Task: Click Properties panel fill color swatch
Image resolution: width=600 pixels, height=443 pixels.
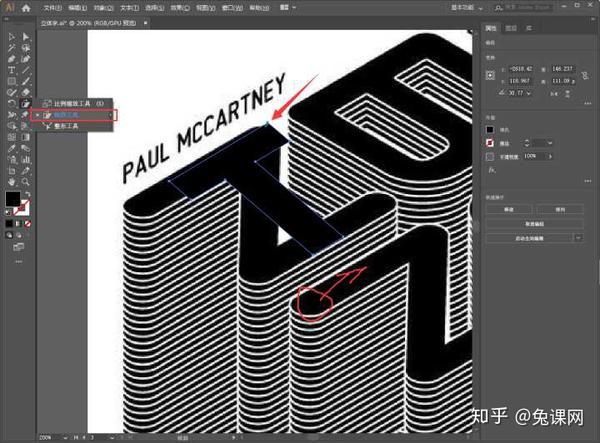Action: tap(490, 130)
